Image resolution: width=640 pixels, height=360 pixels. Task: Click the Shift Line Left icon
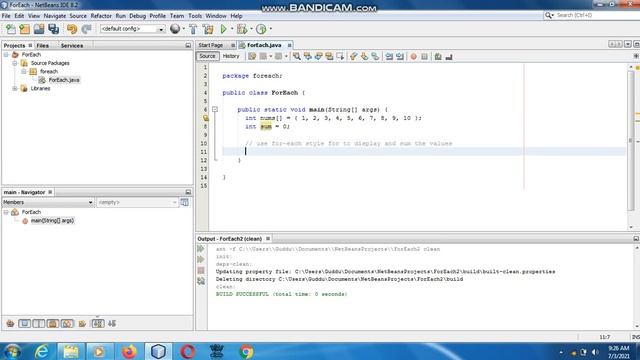[389, 56]
